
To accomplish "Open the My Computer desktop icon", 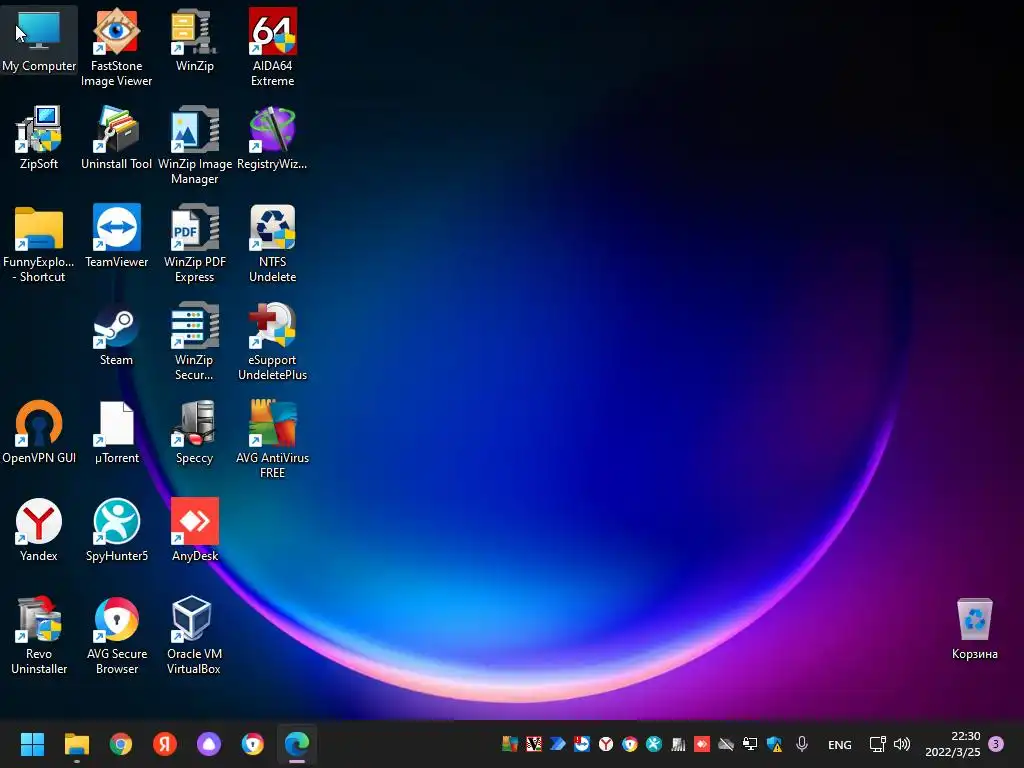I will 39,39.
